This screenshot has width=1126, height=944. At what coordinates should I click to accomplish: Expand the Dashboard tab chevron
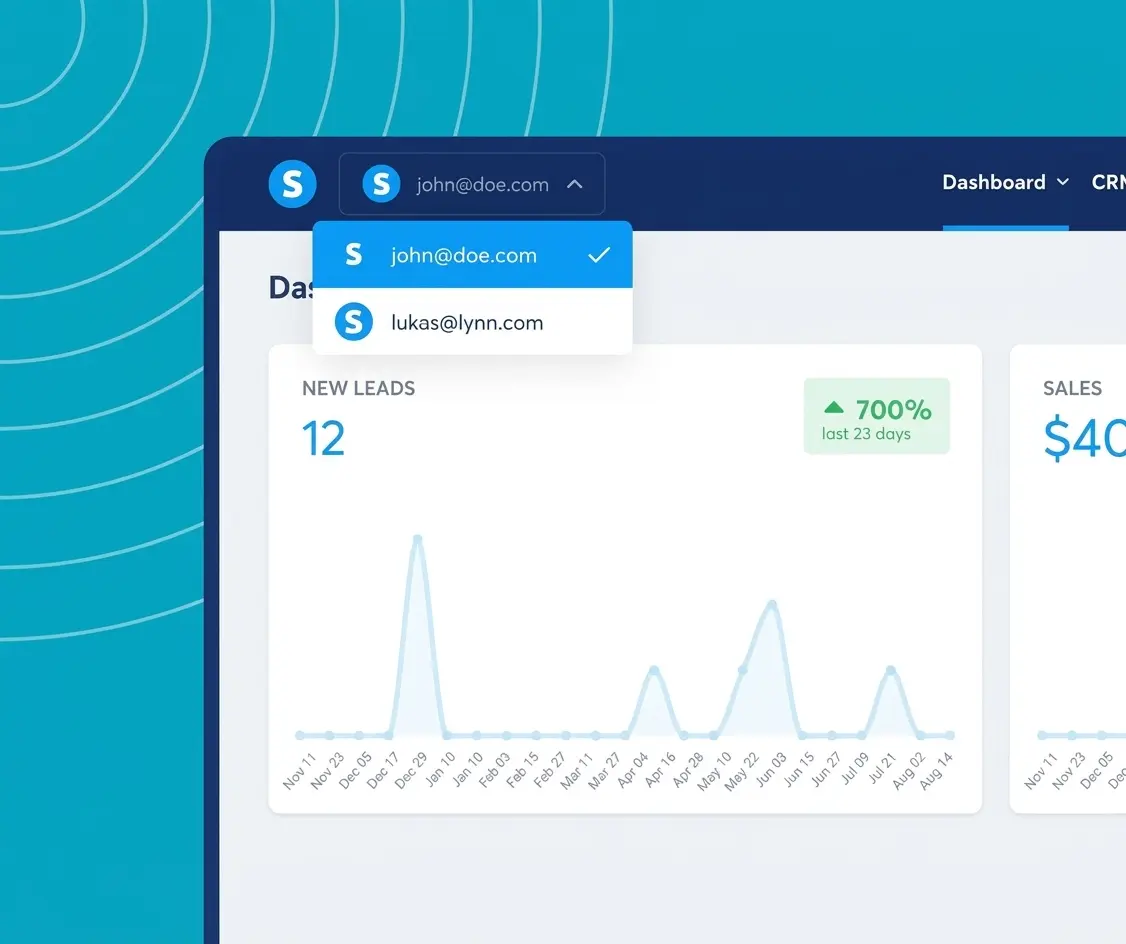(x=1063, y=182)
